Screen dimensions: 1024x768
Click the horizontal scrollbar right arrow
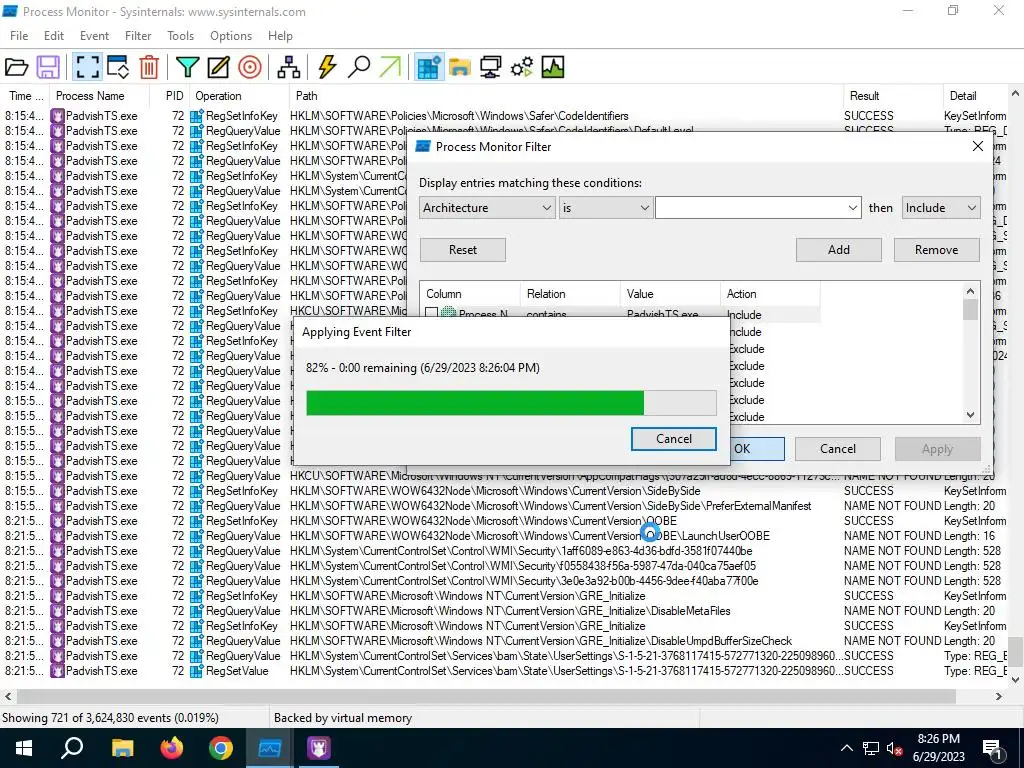click(x=999, y=697)
